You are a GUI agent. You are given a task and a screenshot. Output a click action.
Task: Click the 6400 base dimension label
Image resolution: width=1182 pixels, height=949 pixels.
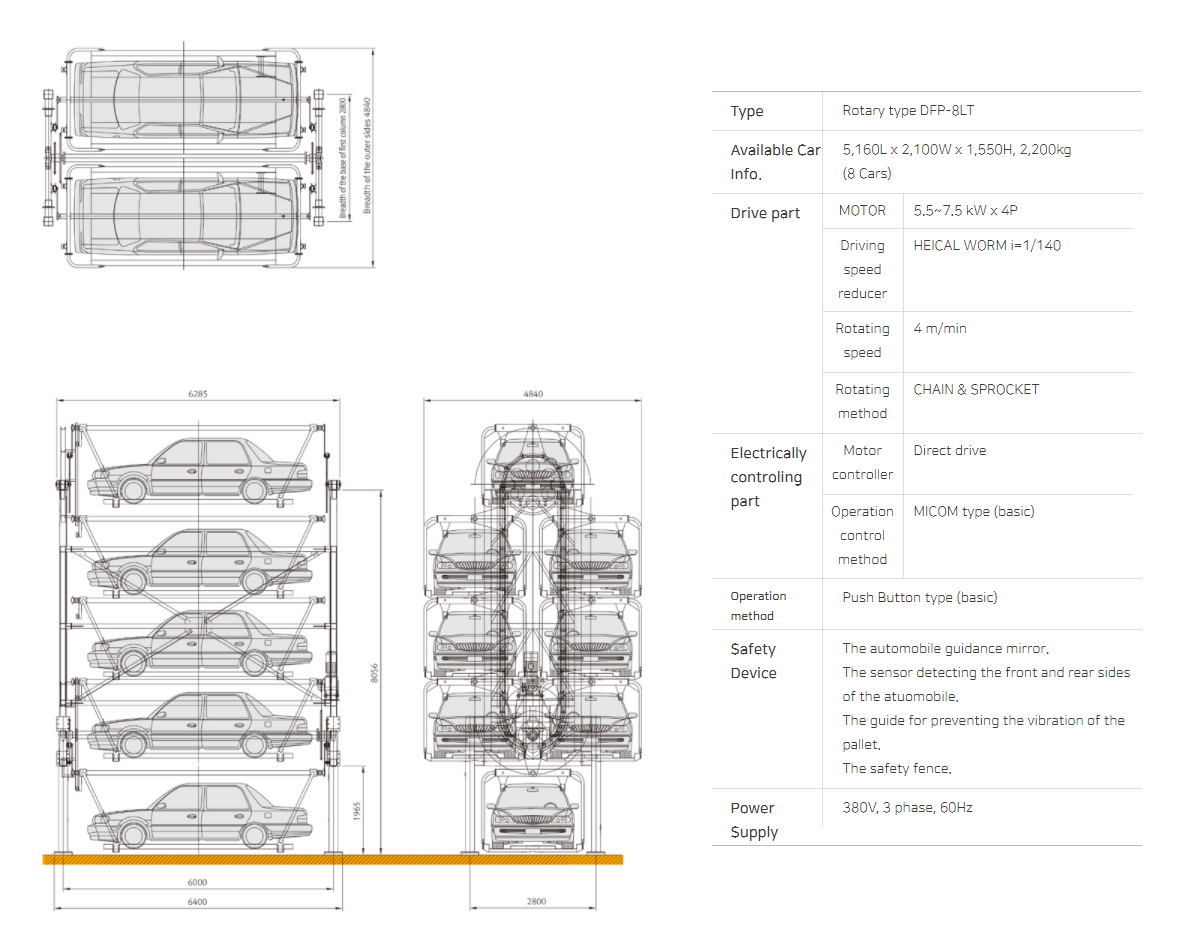198,902
